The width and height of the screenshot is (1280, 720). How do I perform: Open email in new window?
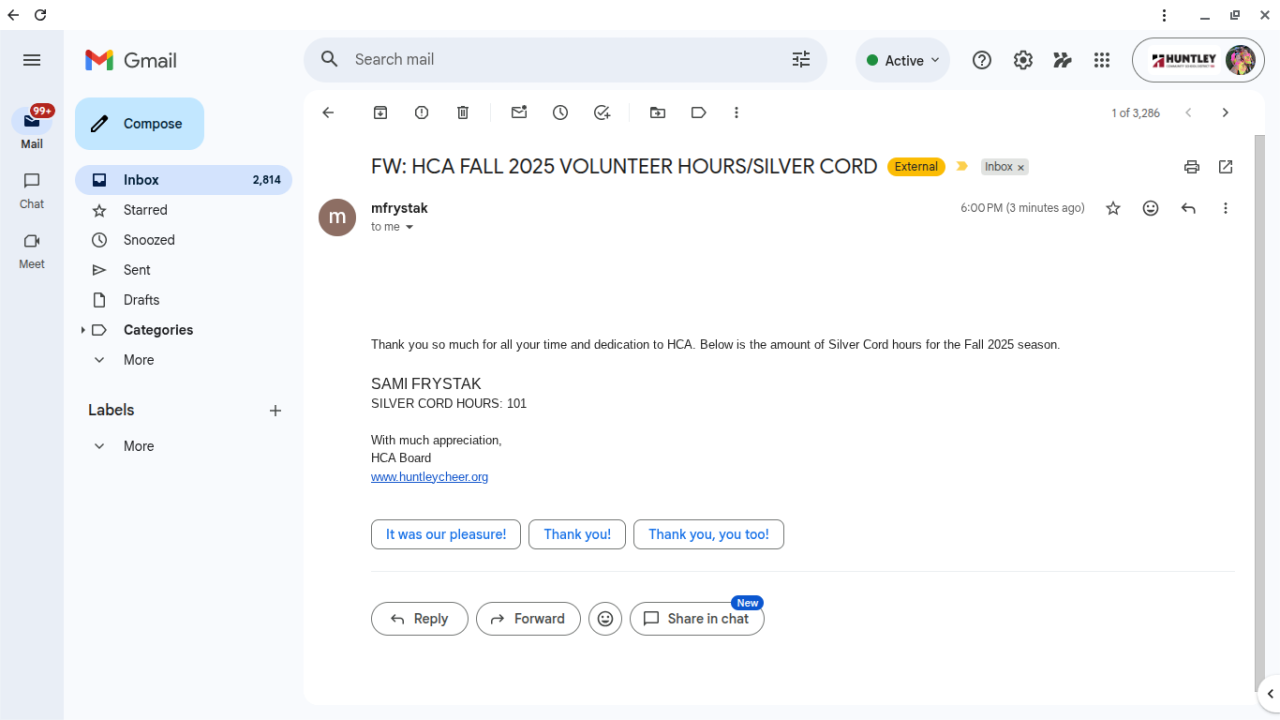pyautogui.click(x=1226, y=167)
